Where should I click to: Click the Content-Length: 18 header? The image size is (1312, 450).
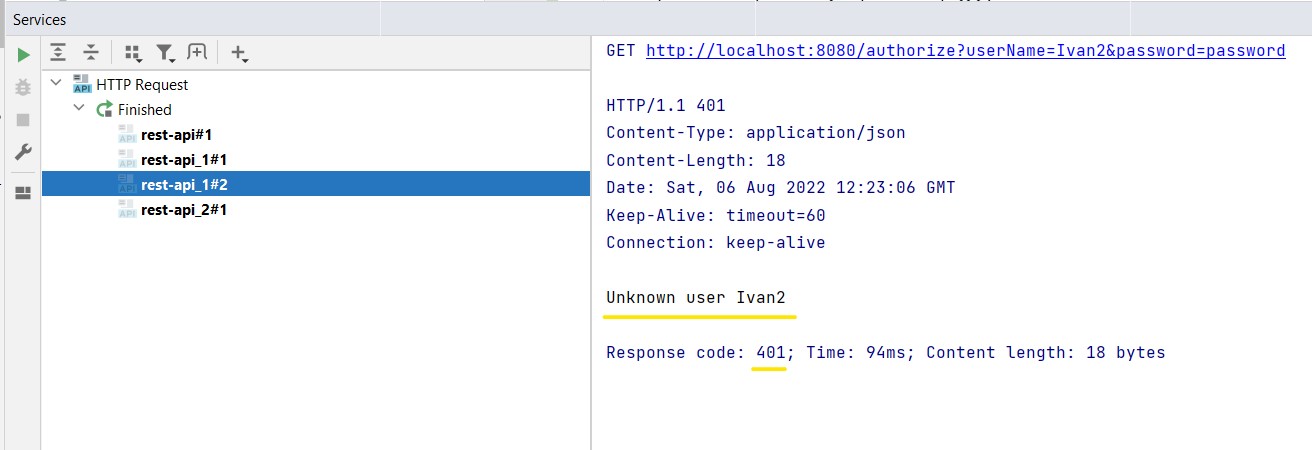tap(696, 160)
